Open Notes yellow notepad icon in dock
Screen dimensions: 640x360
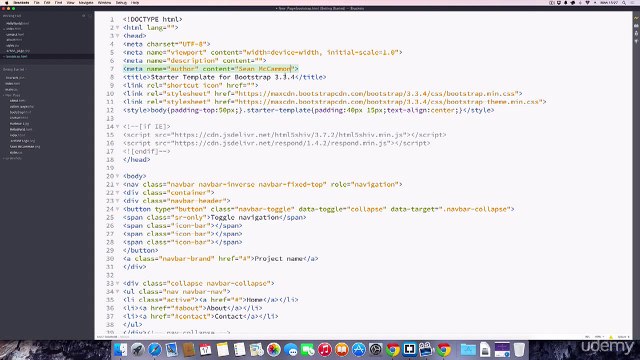pyautogui.click(x=223, y=350)
